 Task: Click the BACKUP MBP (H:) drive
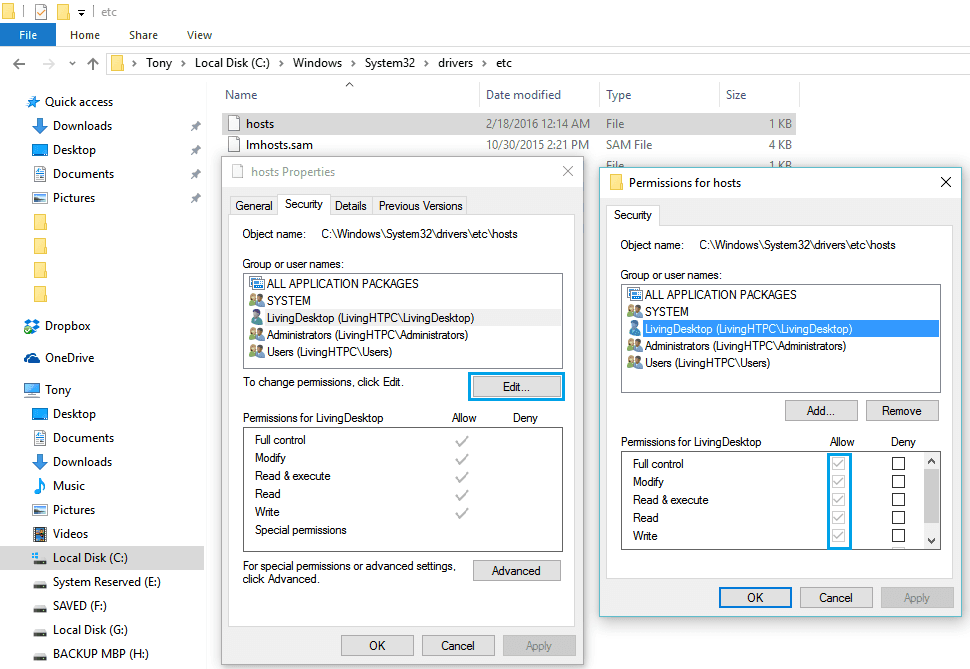pos(100,654)
